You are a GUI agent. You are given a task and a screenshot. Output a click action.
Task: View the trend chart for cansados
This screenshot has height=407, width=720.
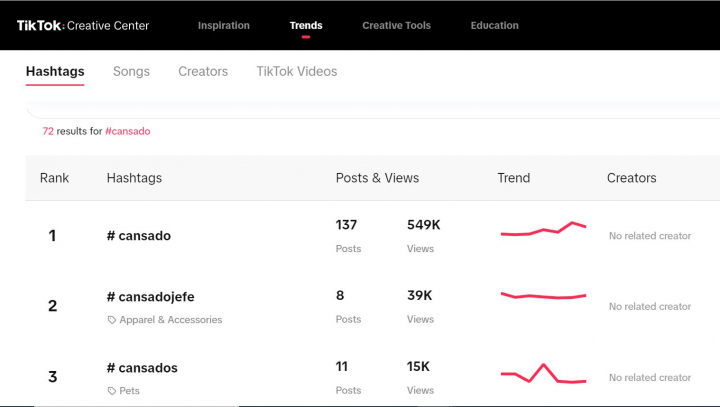click(x=543, y=375)
